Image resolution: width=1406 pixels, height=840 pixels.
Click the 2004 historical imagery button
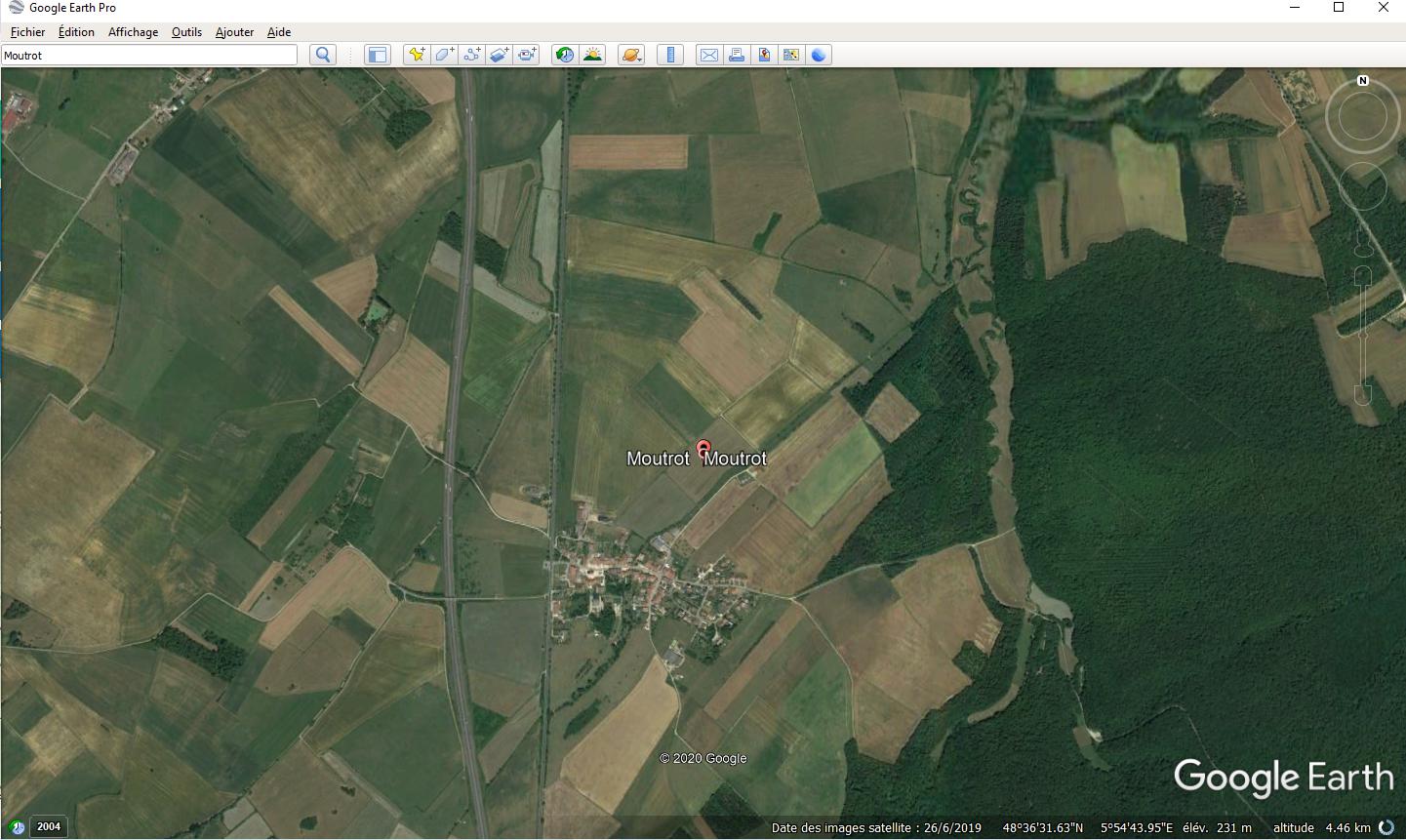click(x=49, y=826)
